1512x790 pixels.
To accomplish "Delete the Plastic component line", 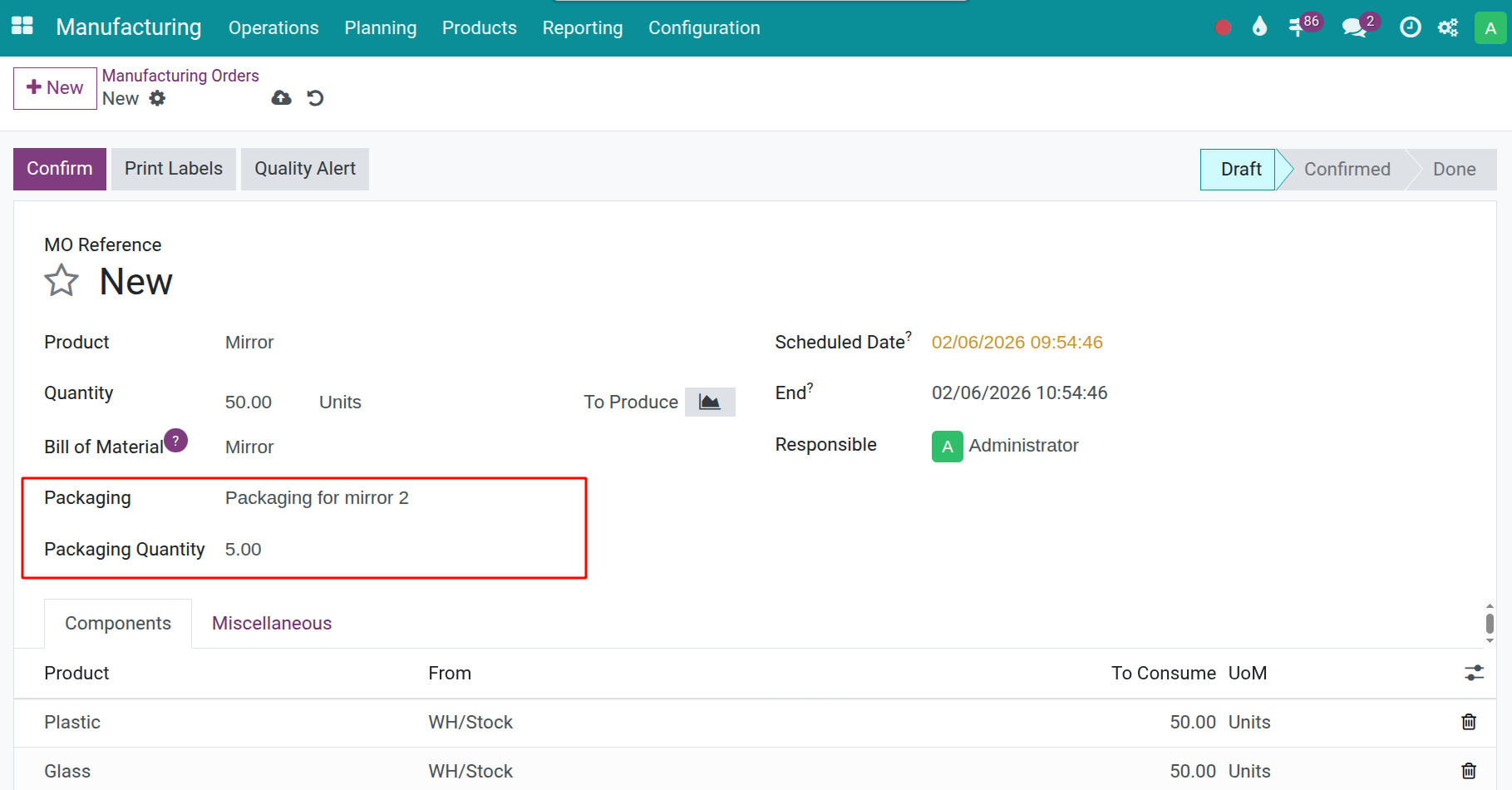I will (x=1469, y=722).
